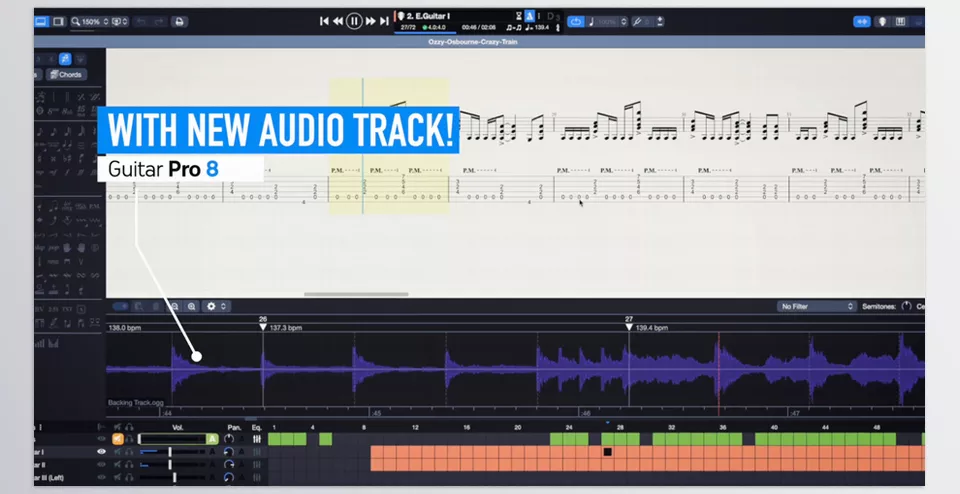Adjust the Semitones knob
The image size is (960, 494).
pos(907,306)
